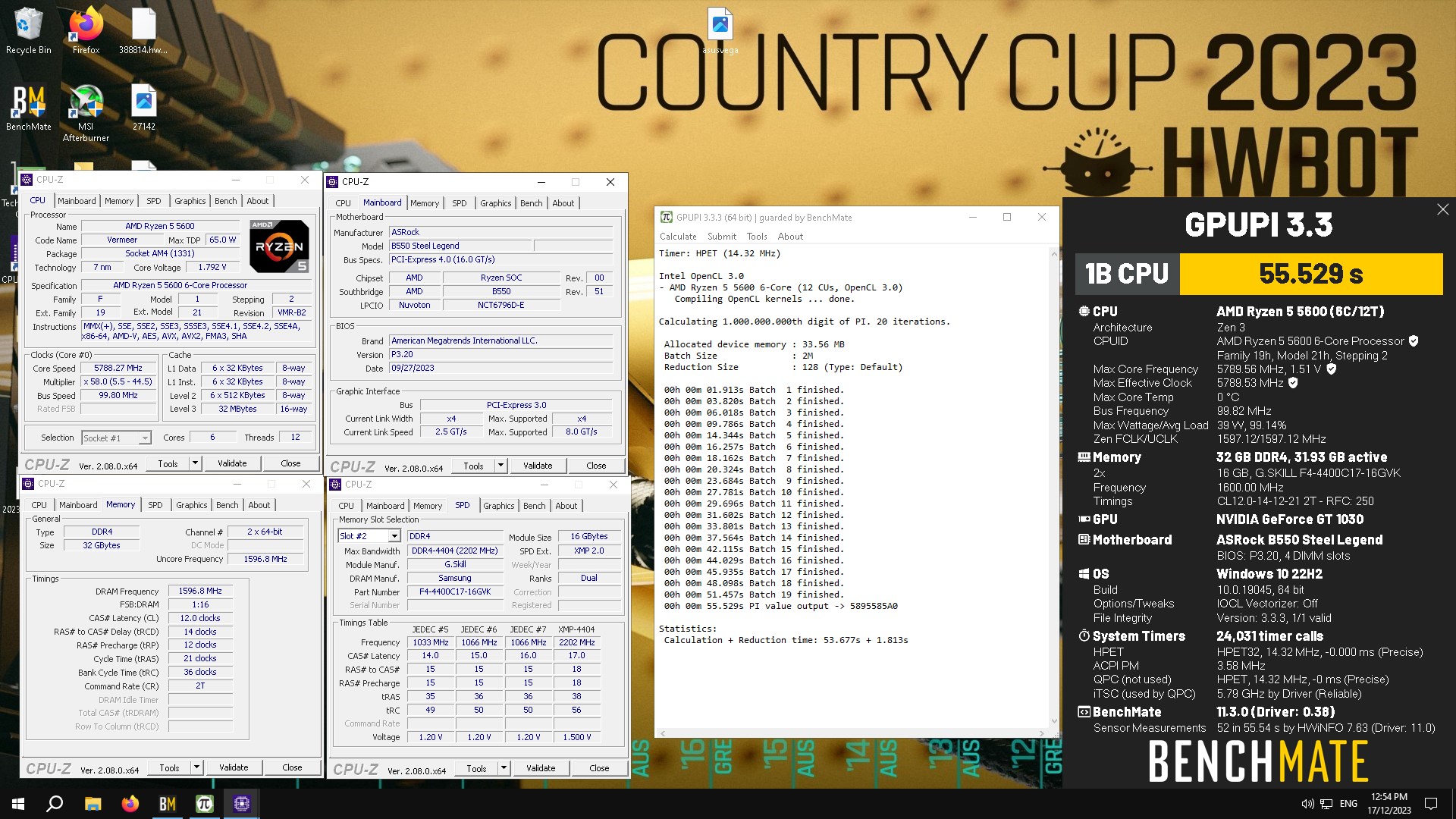This screenshot has height=819, width=1456.
Task: Click the B550 Steel Legend model field
Action: [x=460, y=246]
